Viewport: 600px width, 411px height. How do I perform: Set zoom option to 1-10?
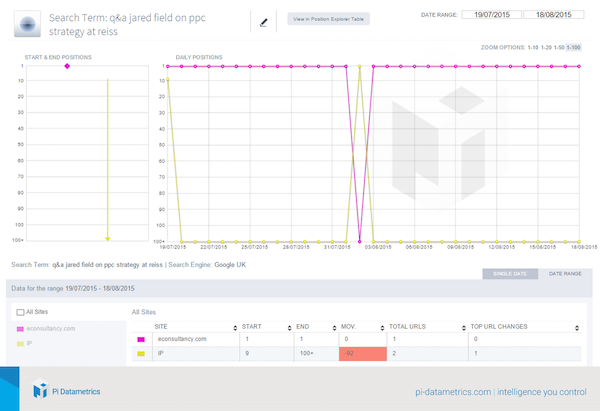[x=533, y=47]
